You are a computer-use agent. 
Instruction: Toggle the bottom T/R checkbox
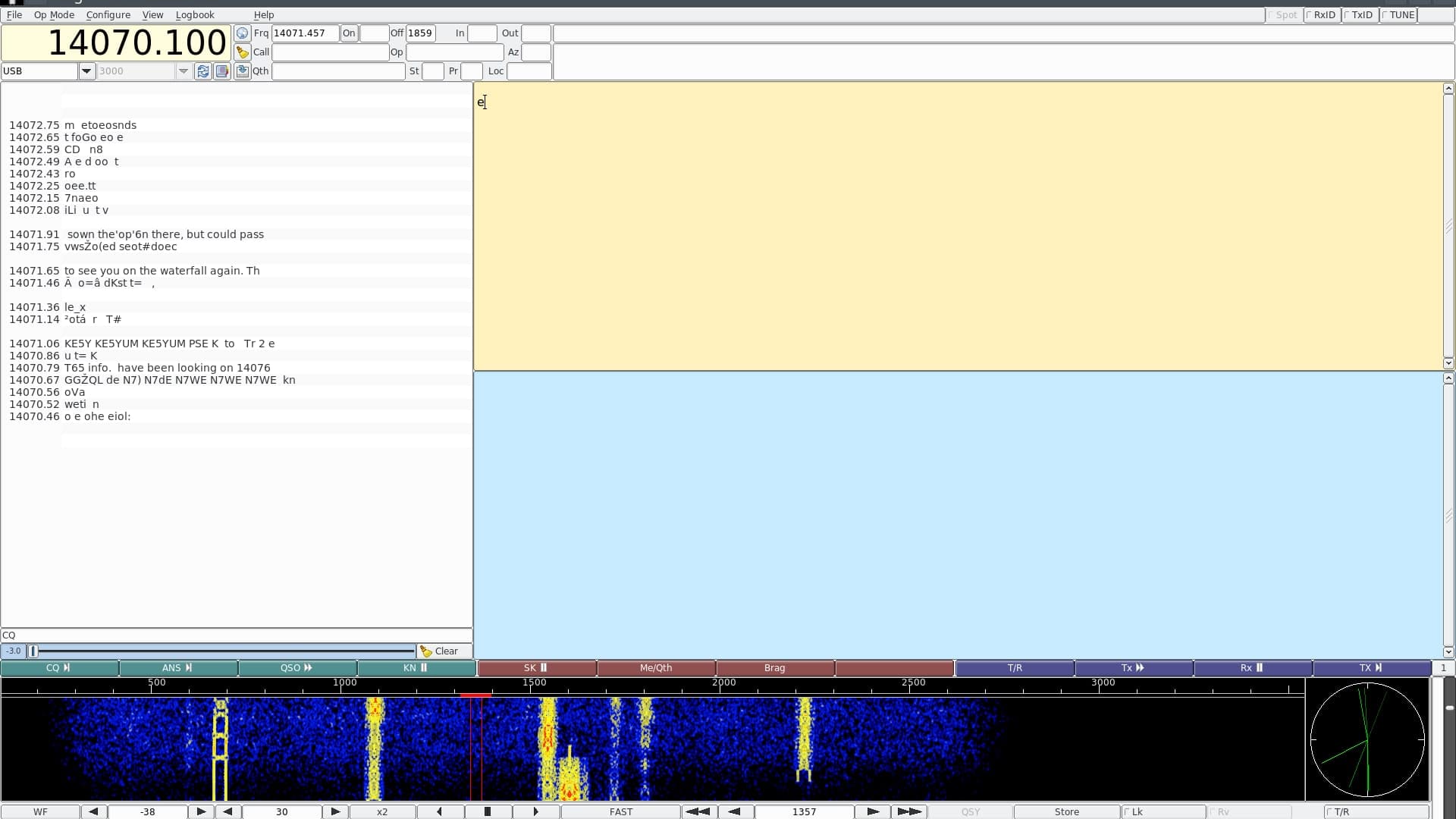(1375, 811)
